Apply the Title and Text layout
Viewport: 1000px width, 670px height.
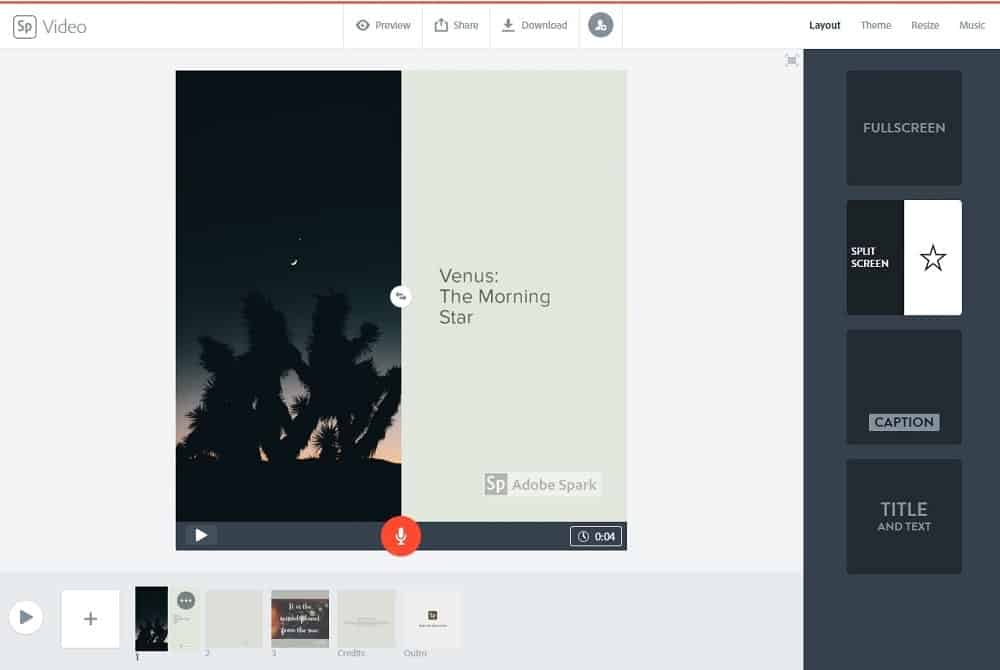coord(903,516)
